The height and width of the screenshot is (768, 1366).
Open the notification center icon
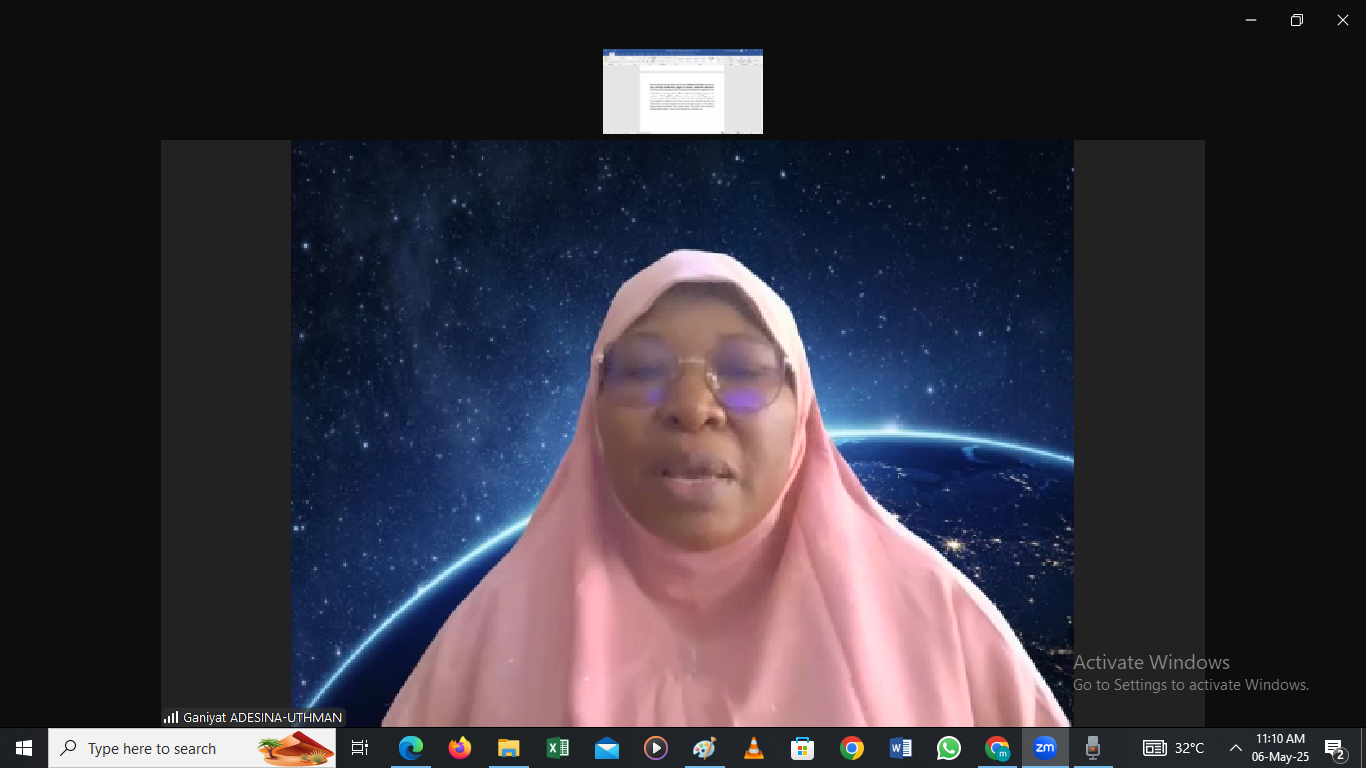pyautogui.click(x=1335, y=748)
